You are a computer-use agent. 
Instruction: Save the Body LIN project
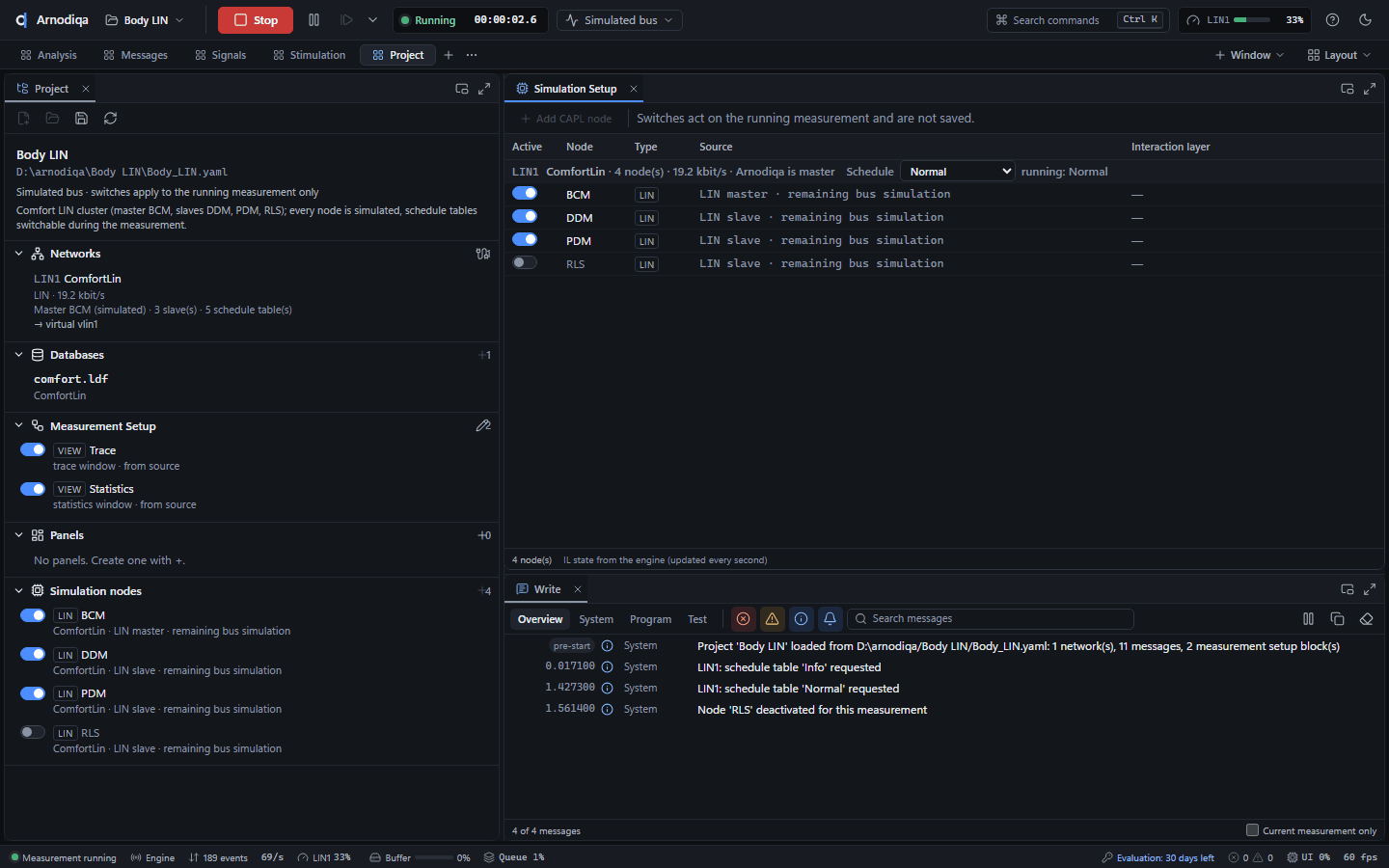tap(81, 119)
